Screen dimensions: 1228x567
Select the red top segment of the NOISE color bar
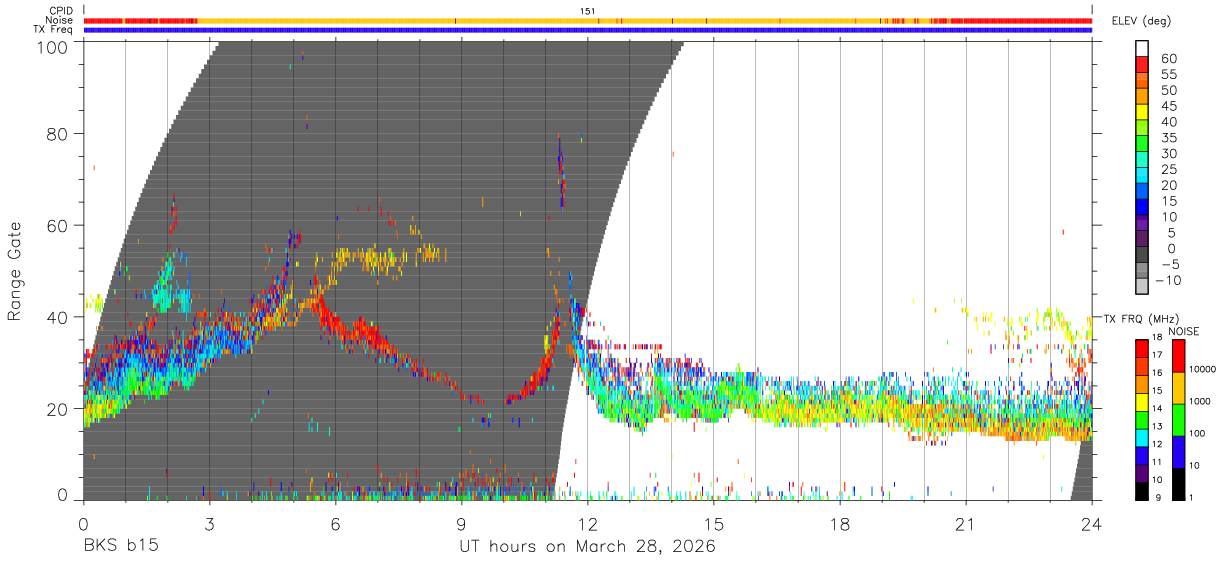click(x=1179, y=357)
